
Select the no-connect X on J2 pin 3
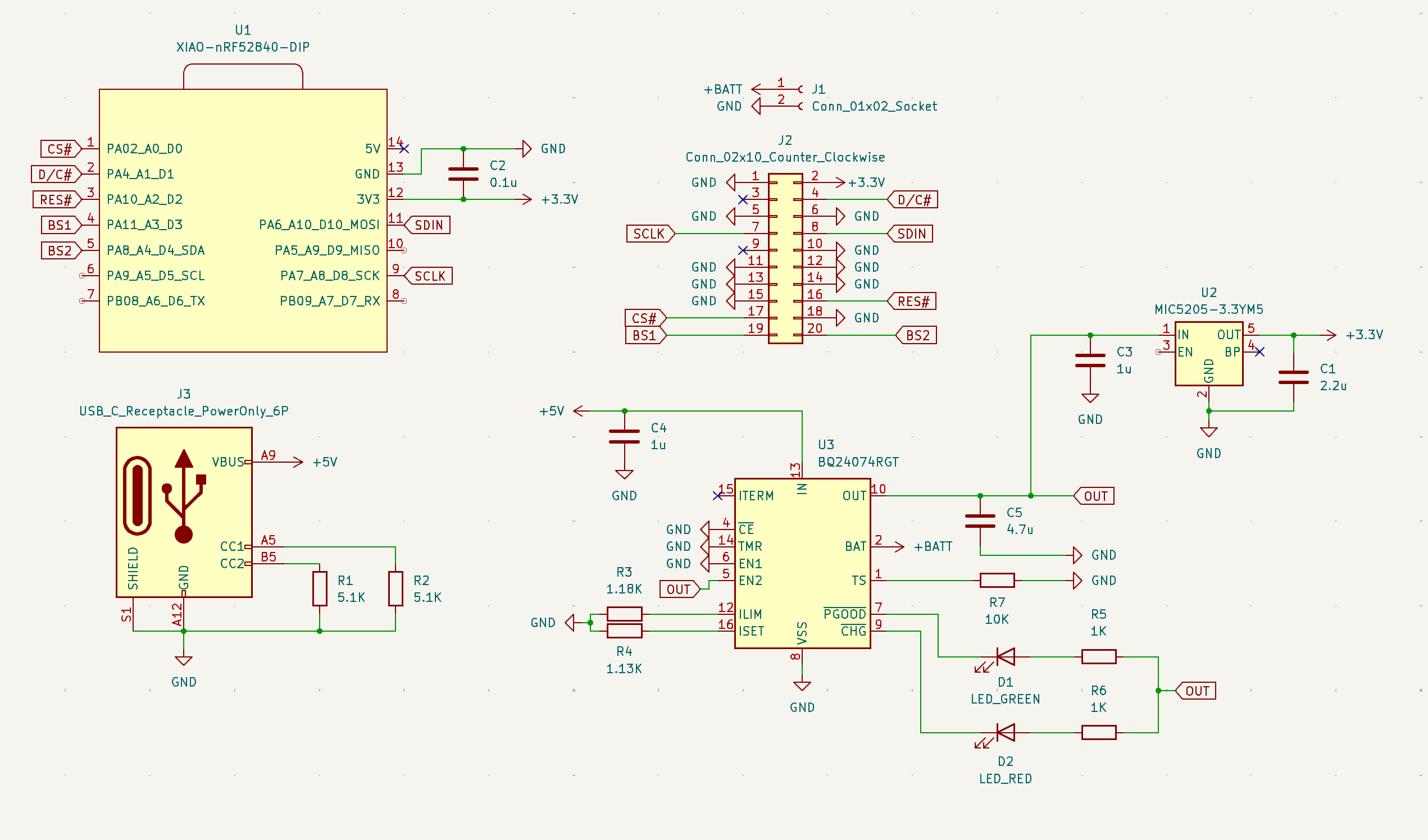[x=742, y=199]
